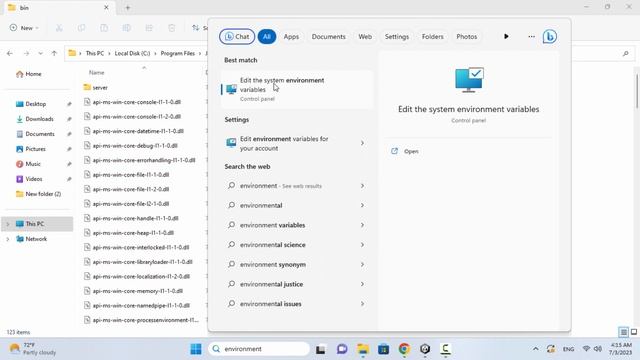Show more filter tabs with arrow
Image resolution: width=640 pixels, height=360 pixels.
pyautogui.click(x=506, y=37)
